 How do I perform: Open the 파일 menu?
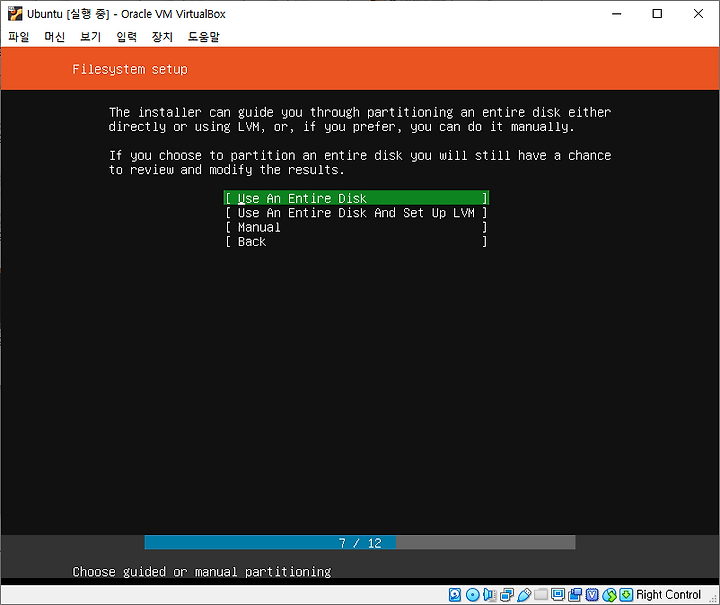point(19,37)
